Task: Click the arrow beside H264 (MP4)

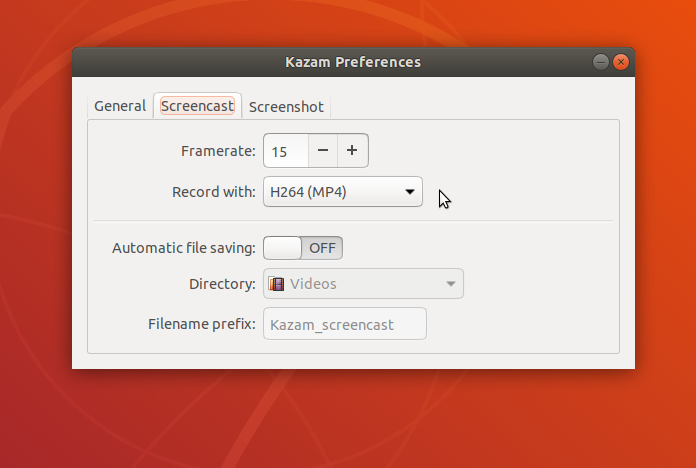Action: (410, 192)
